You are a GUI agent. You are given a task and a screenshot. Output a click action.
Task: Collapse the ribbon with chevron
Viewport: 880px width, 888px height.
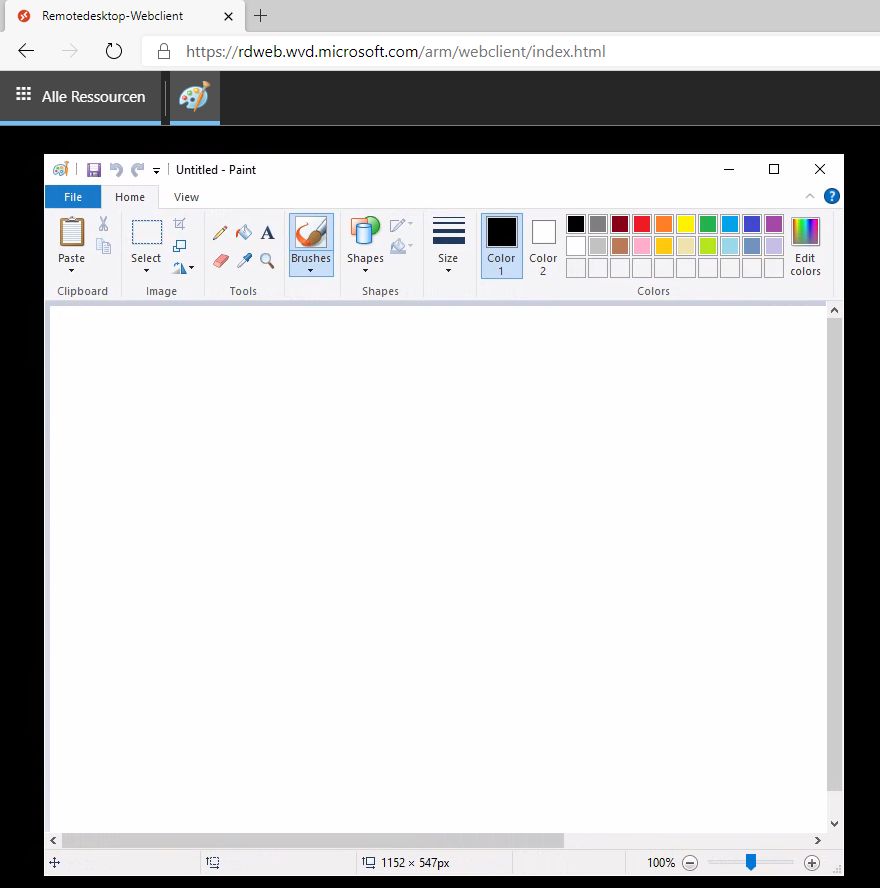(x=810, y=196)
